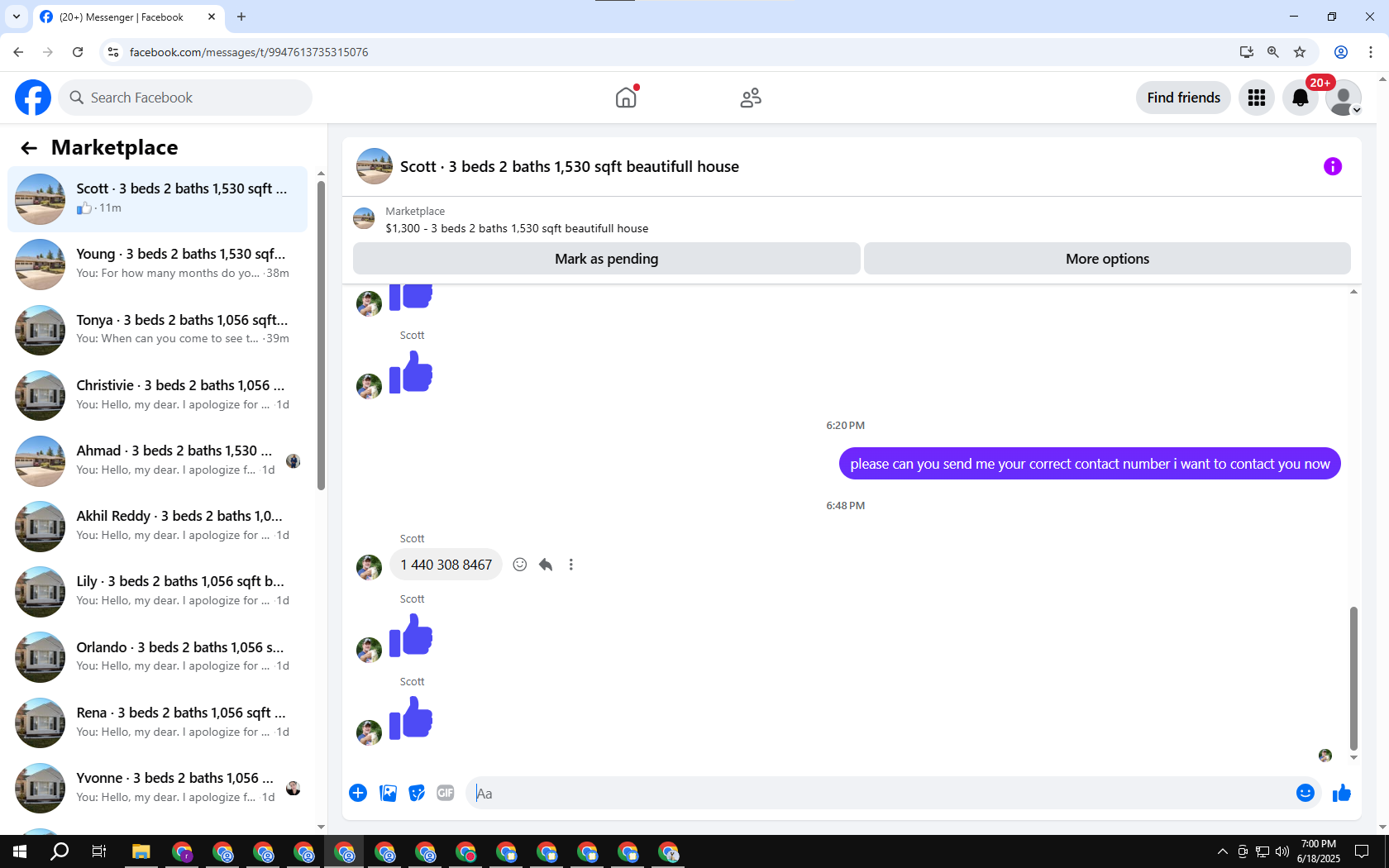Open the volume control in tray
This screenshot has width=1389, height=868.
coord(1282,851)
